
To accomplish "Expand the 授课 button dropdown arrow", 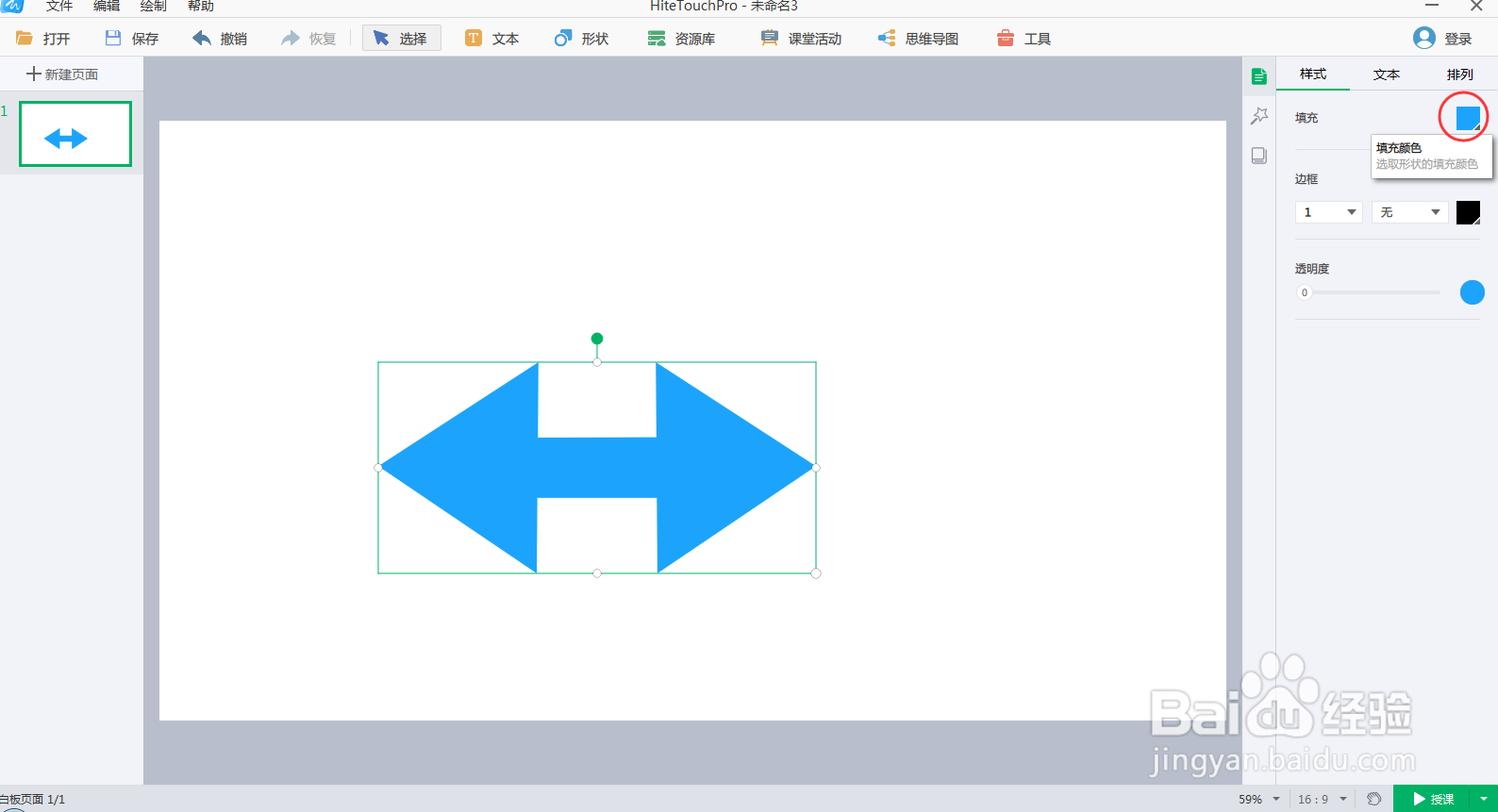I will [1484, 799].
